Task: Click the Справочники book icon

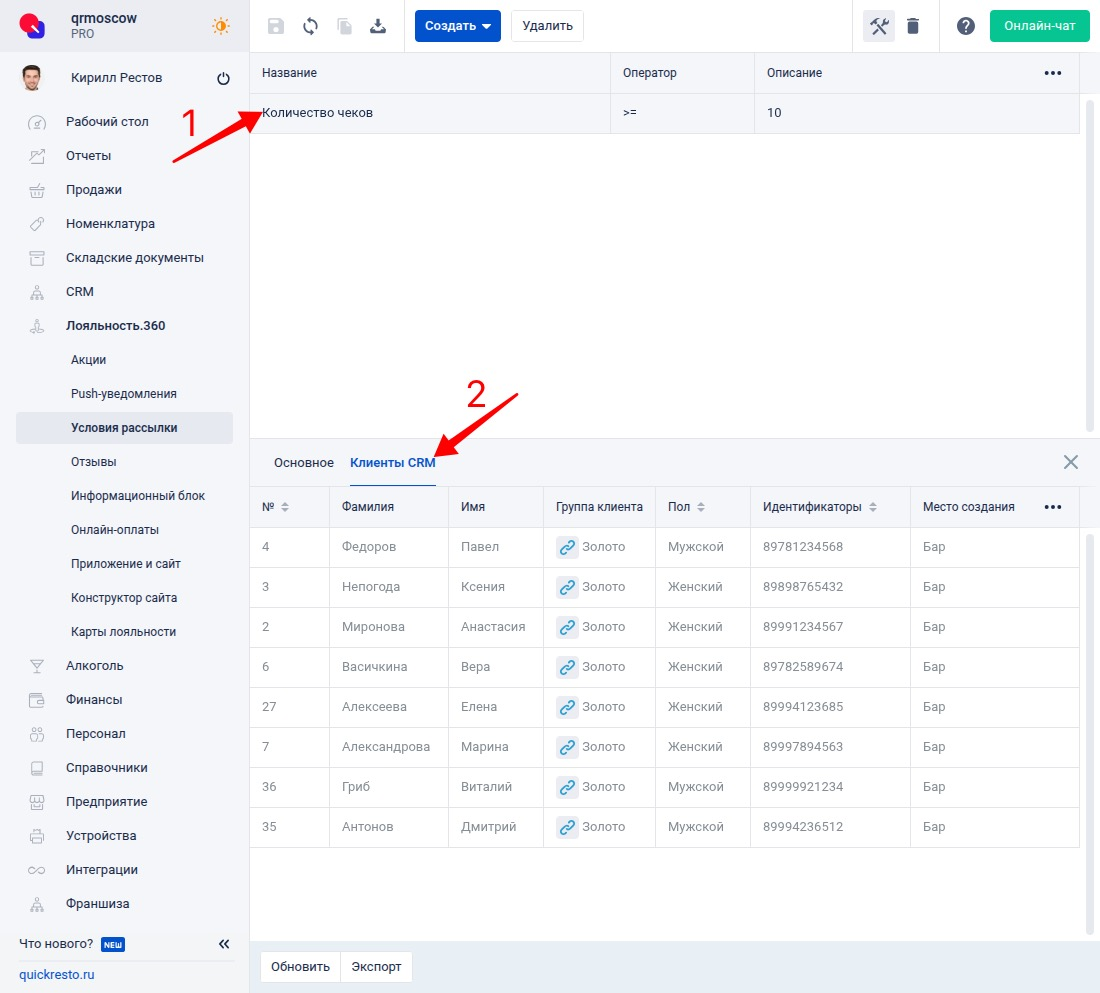Action: tap(36, 768)
